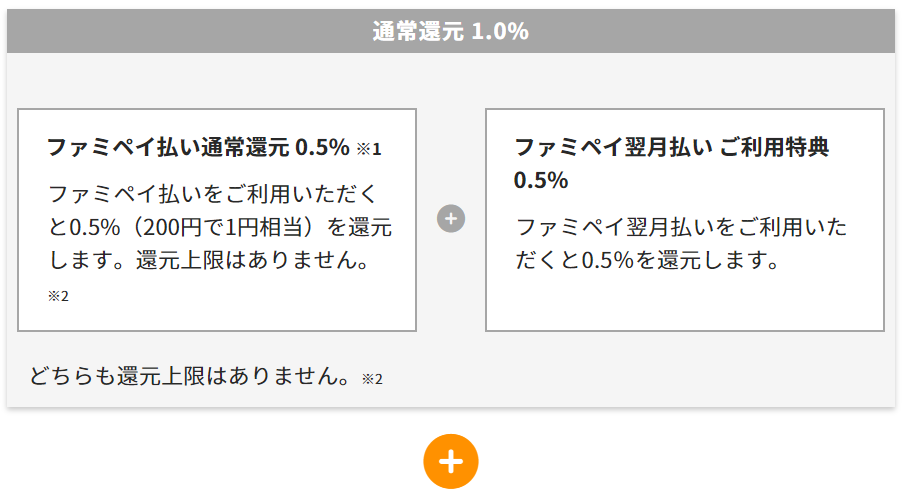Click the ファミペイ翌月払いをご利用いた line in the right card
The image size is (908, 501).
(680, 227)
